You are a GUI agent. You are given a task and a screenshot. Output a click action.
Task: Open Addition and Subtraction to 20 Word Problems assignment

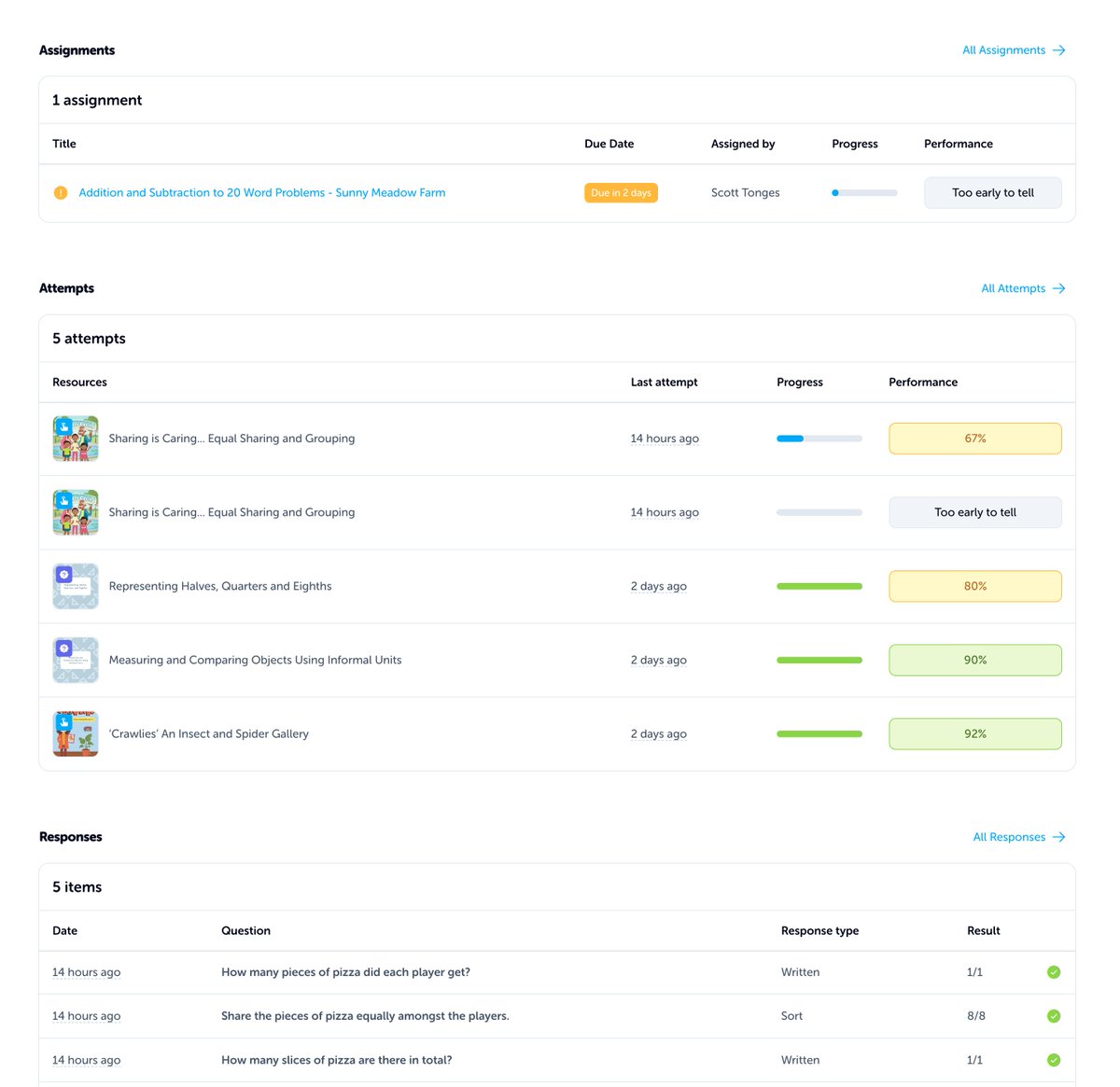(x=262, y=193)
